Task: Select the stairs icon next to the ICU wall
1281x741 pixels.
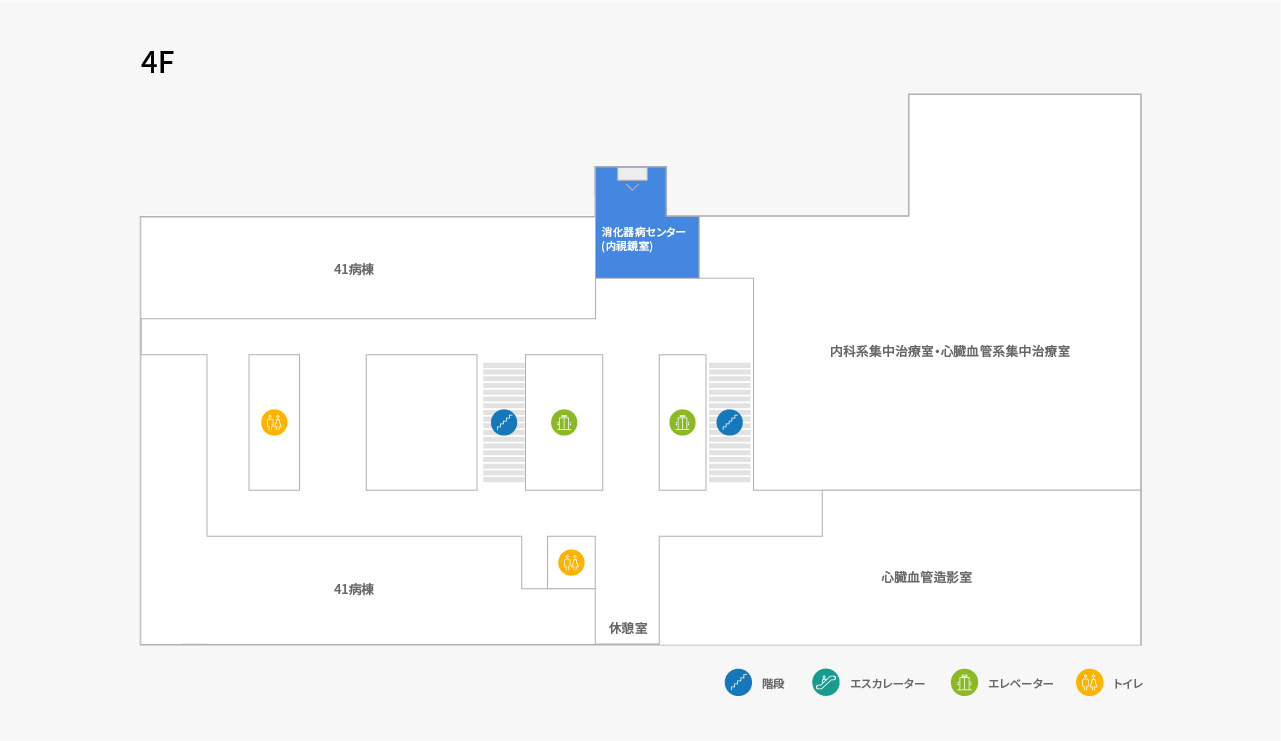Action: point(730,422)
